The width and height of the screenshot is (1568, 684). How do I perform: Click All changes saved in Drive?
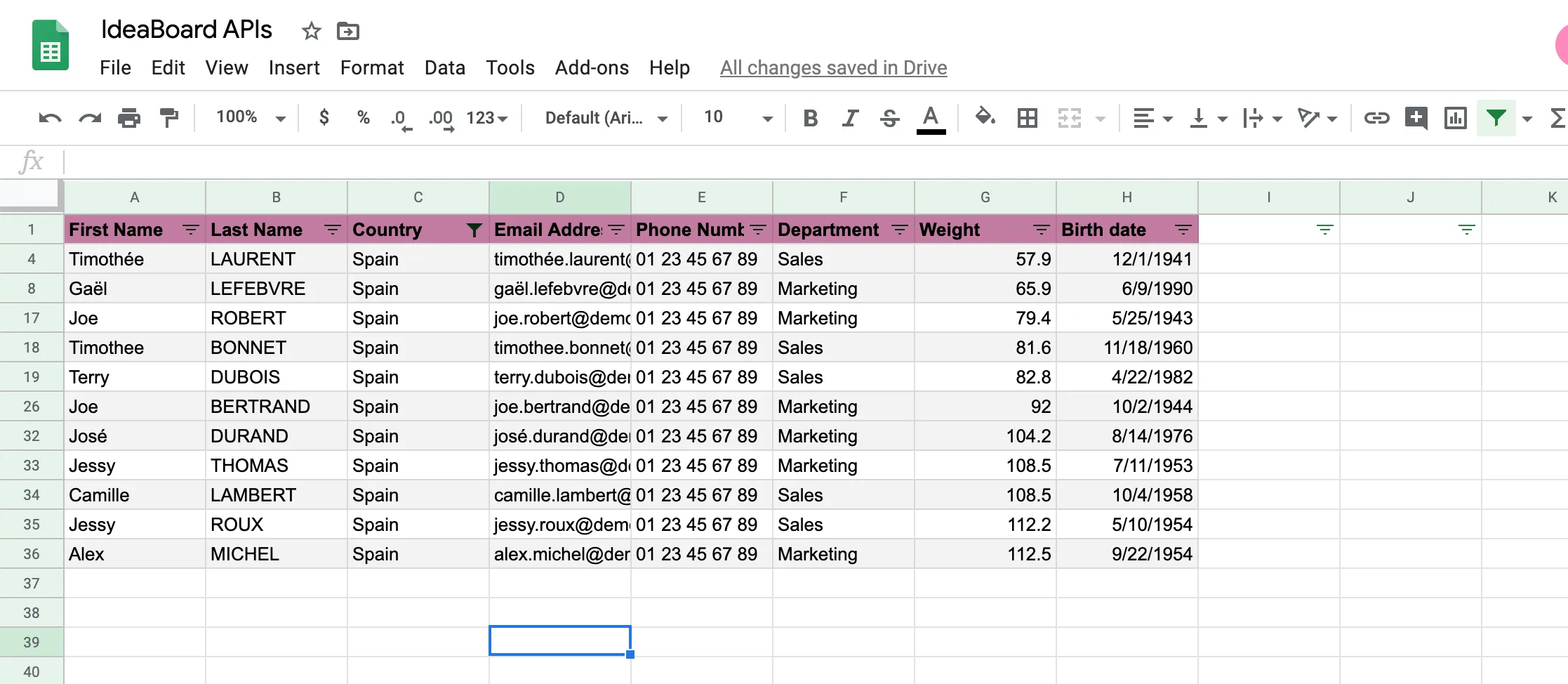tap(833, 67)
